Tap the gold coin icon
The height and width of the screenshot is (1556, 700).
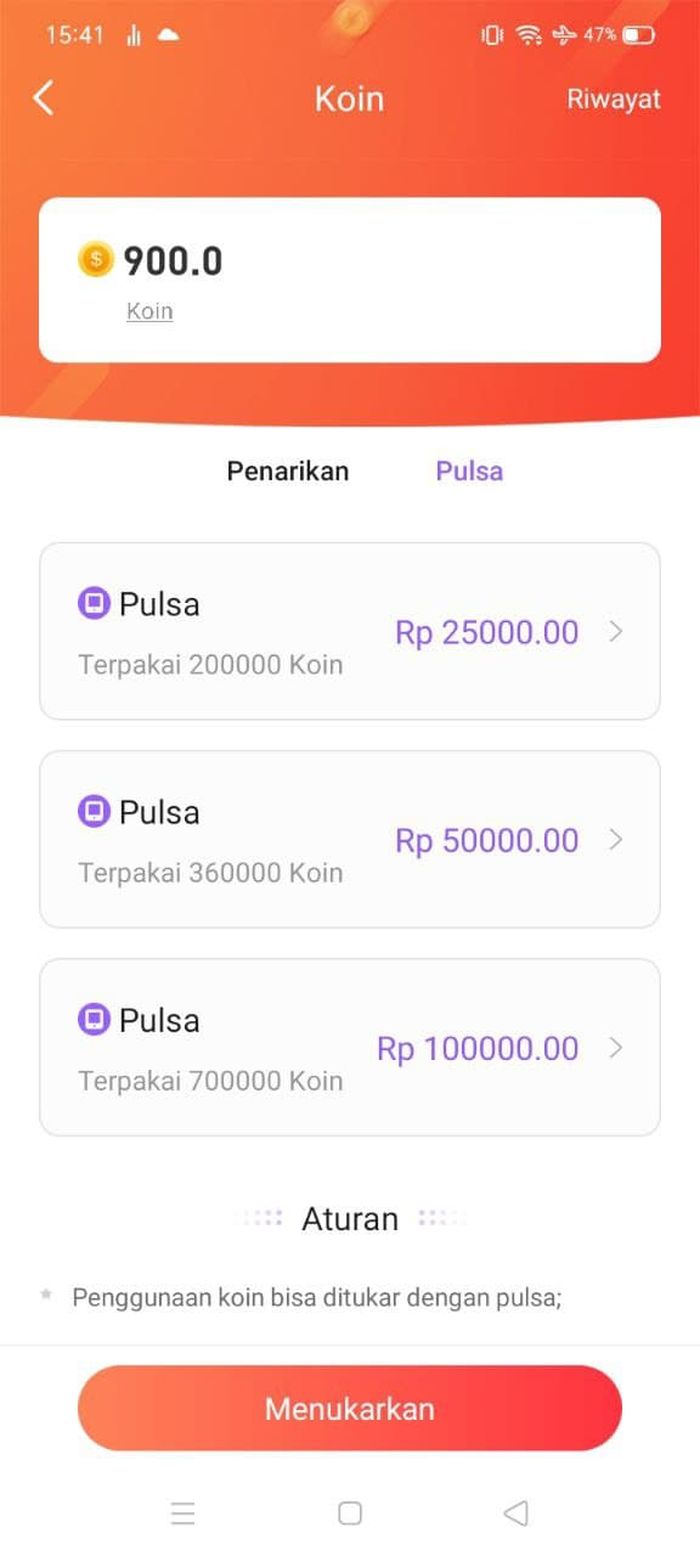point(96,259)
